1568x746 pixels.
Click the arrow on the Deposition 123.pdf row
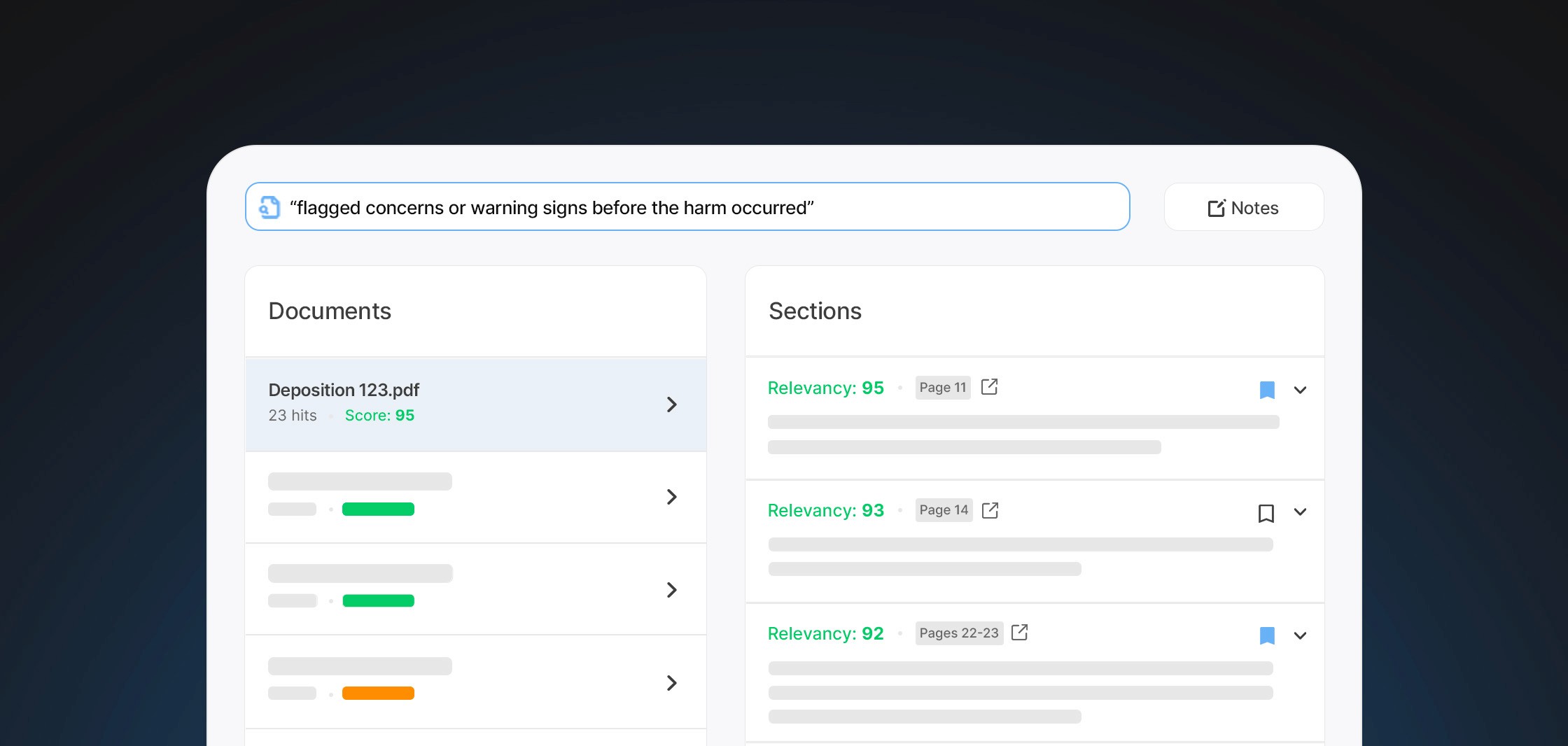pos(672,404)
